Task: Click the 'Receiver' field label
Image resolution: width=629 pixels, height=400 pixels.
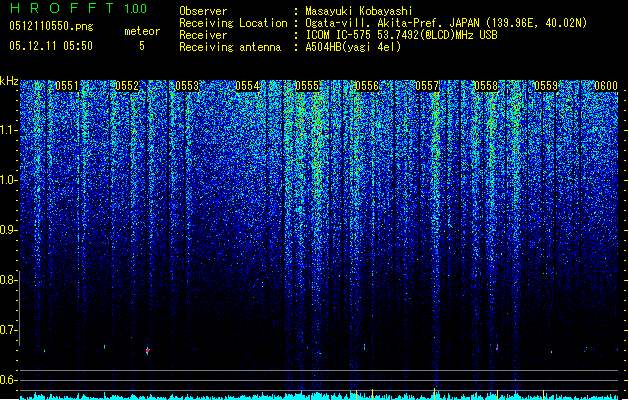Action: point(203,35)
